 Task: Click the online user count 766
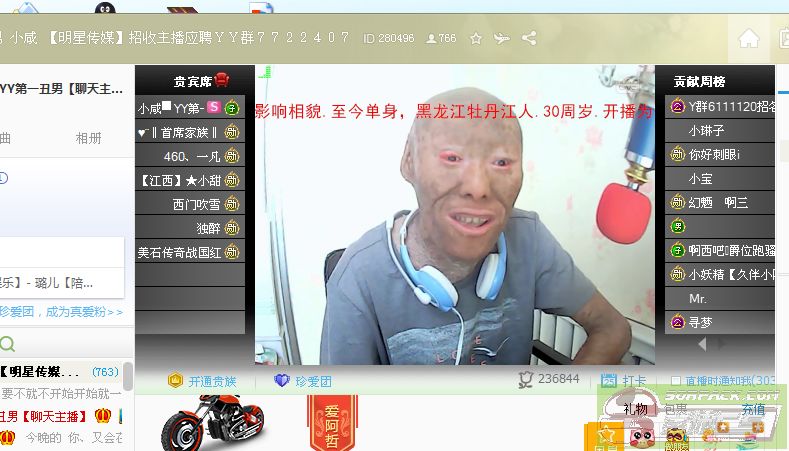[441, 38]
